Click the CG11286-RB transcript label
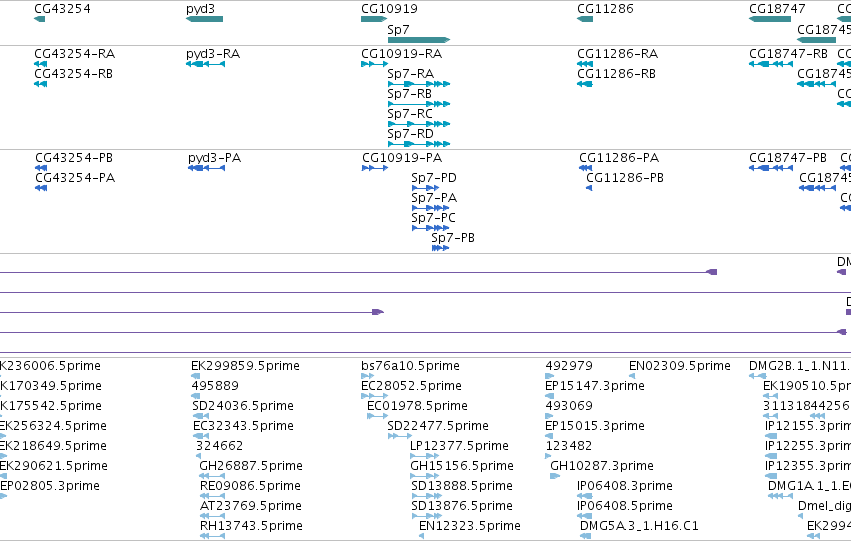Viewport: 851px width, 541px height. [616, 74]
